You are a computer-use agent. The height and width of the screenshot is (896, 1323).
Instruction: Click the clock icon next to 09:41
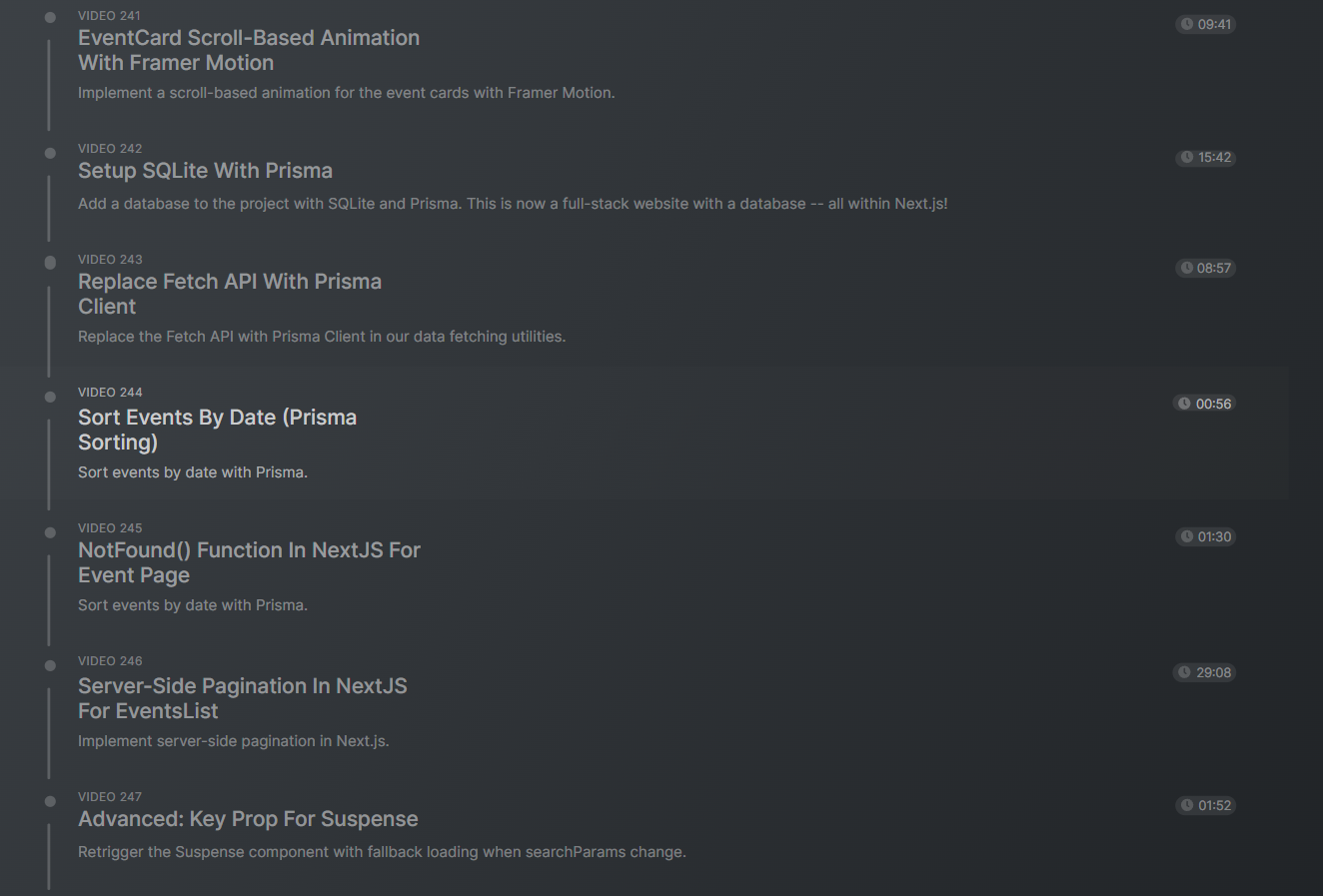(x=1187, y=24)
